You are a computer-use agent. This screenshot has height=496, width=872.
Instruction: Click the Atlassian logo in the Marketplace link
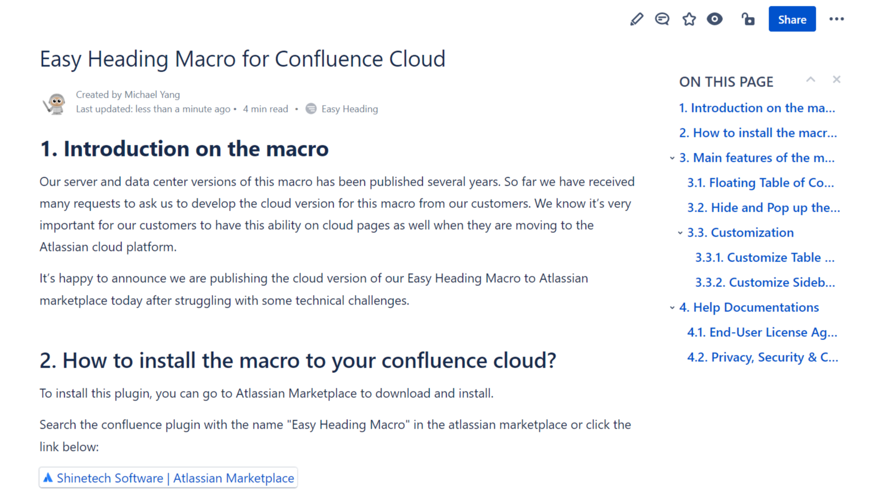48,478
